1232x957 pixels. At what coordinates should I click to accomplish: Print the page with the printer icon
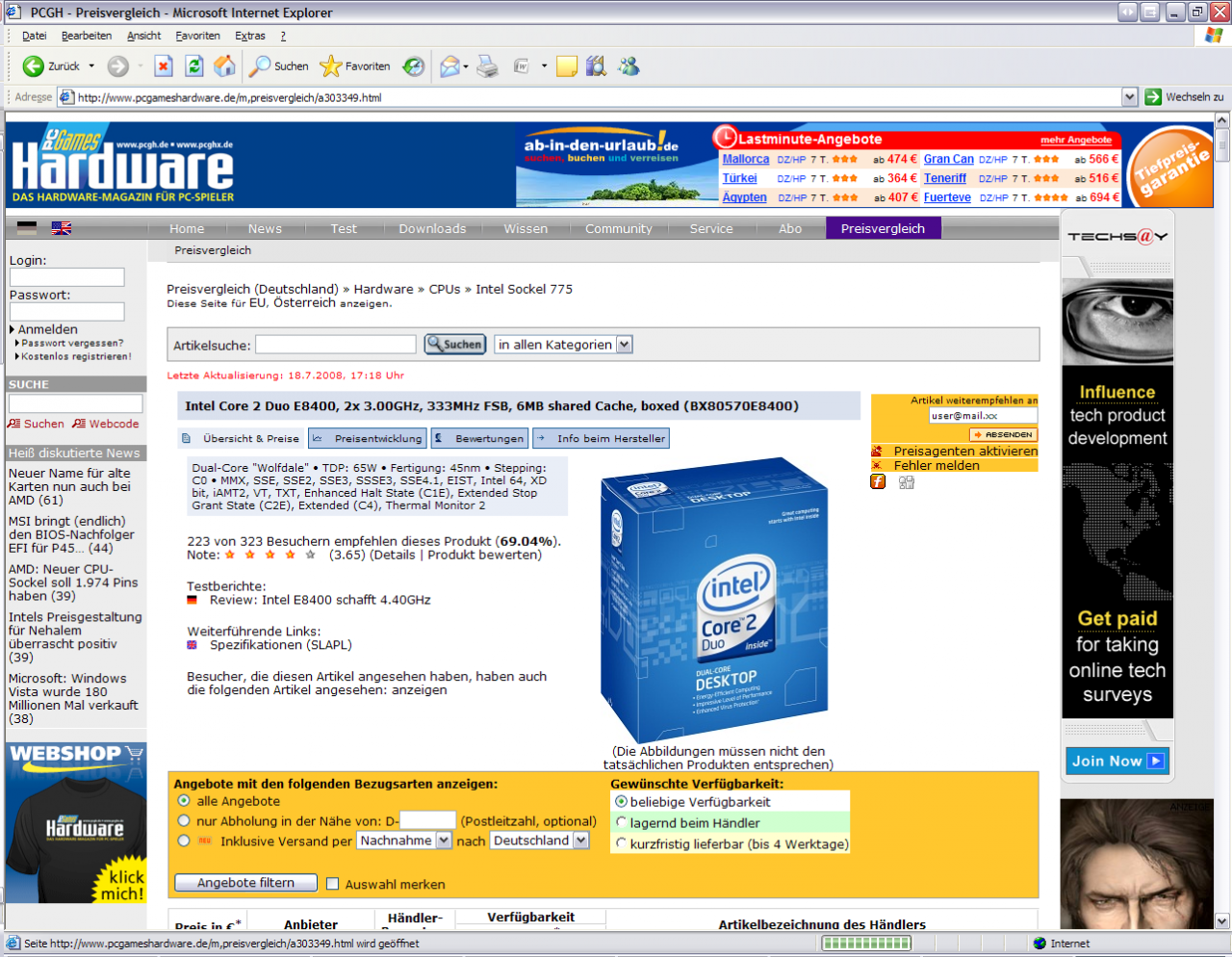click(488, 66)
